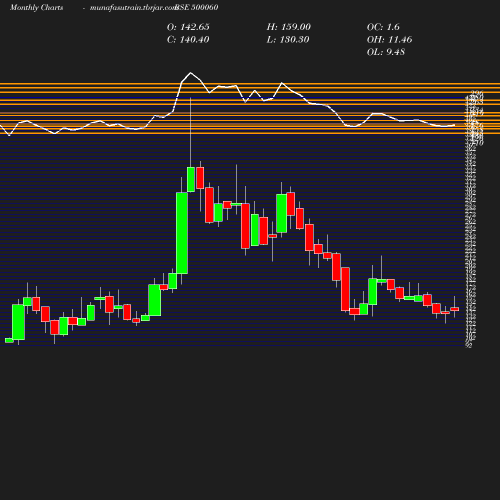Image resolution: width=500 pixels, height=500 pixels.
Task: Select the high value 'H: 159.00'
Action: coord(289,27)
